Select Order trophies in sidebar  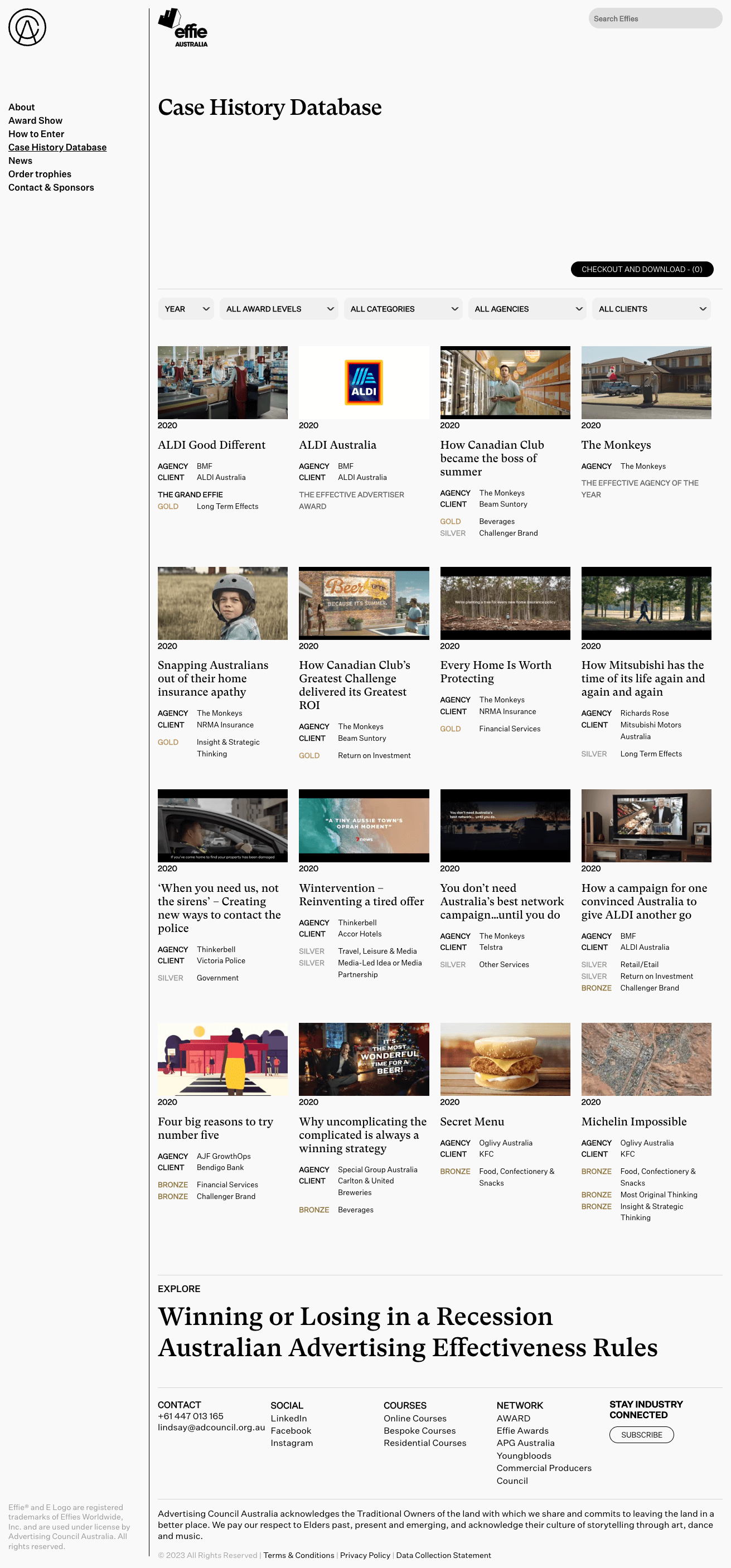tap(40, 174)
